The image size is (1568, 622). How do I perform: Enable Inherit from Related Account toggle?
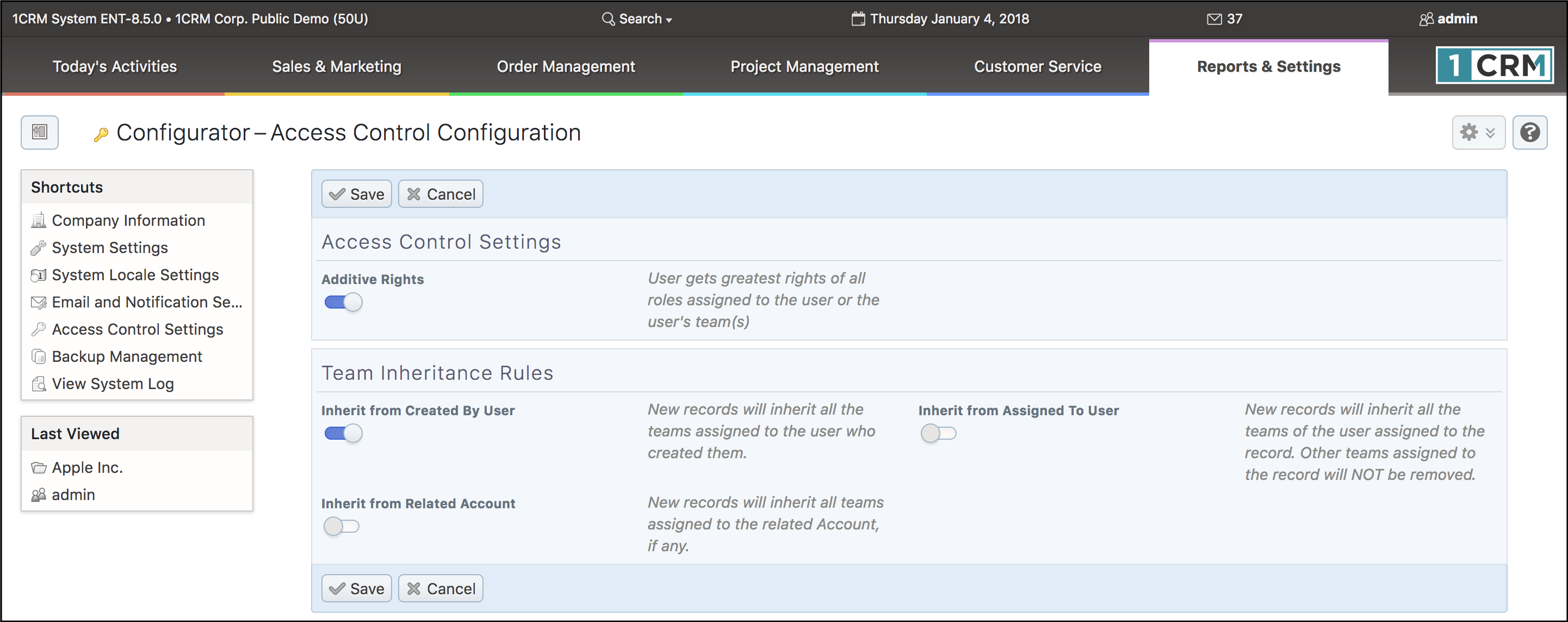[342, 526]
